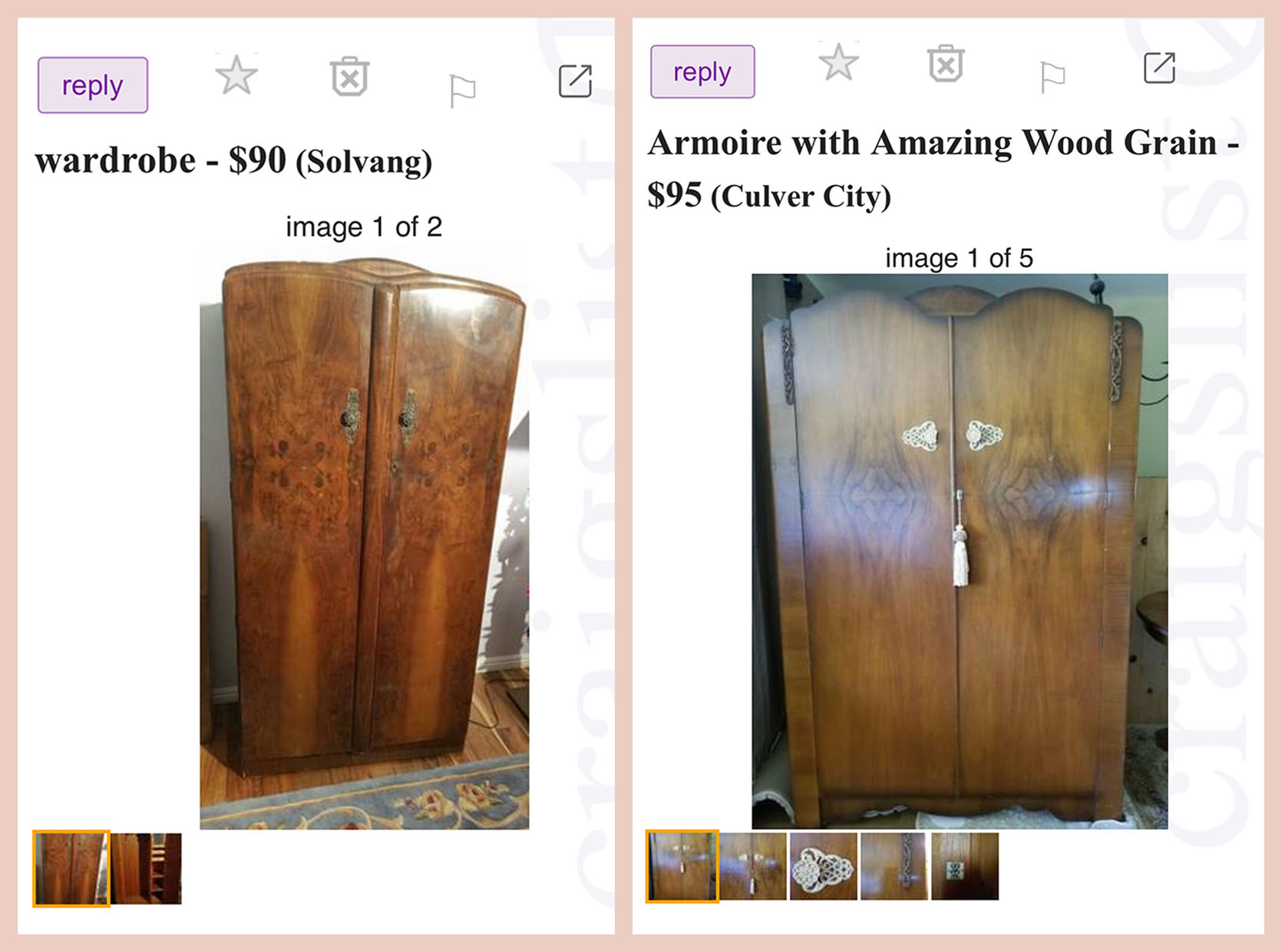Open the main armoire photo
Image resolution: width=1282 pixels, height=952 pixels.
[x=960, y=551]
